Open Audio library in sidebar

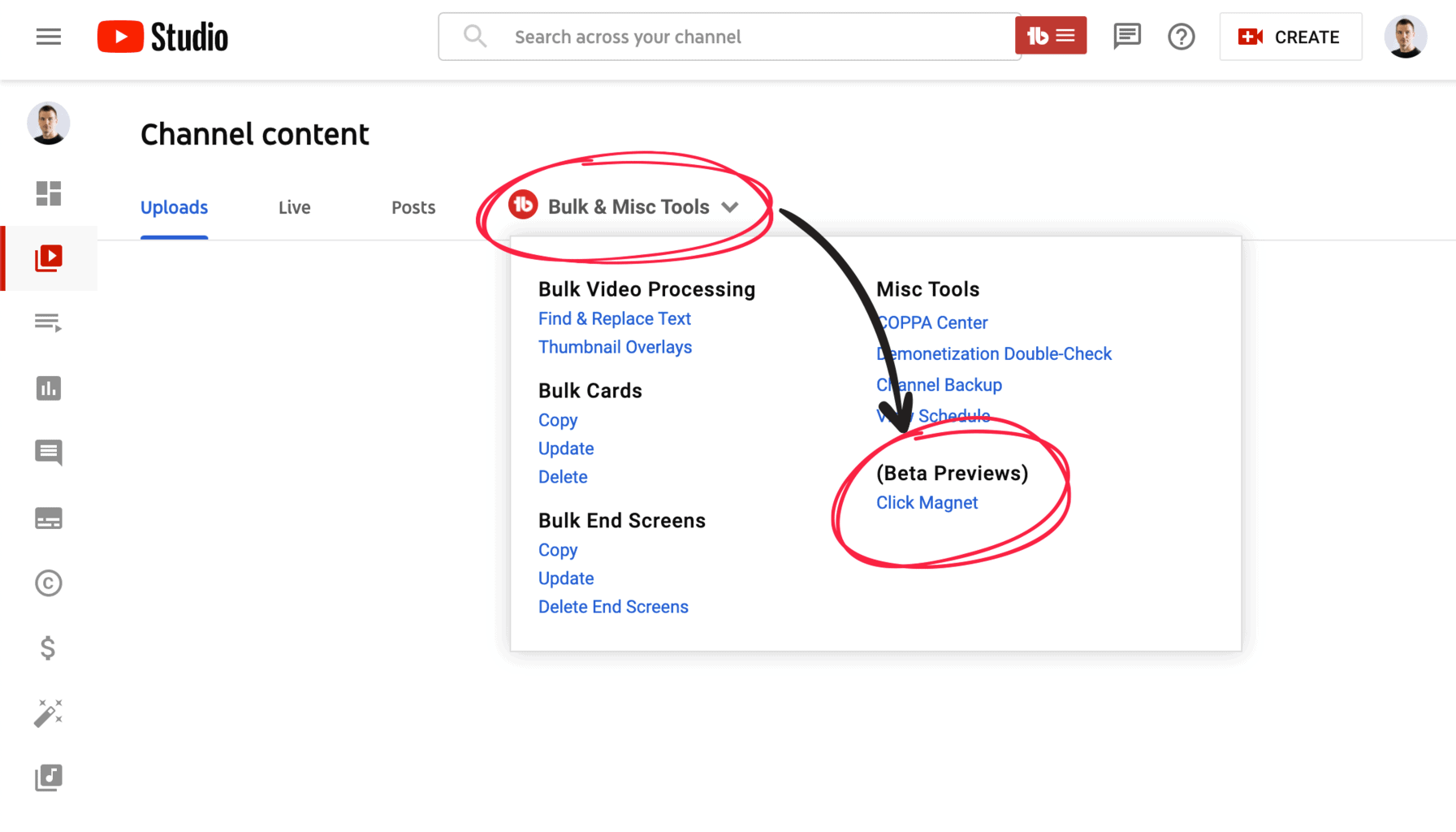pos(49,778)
